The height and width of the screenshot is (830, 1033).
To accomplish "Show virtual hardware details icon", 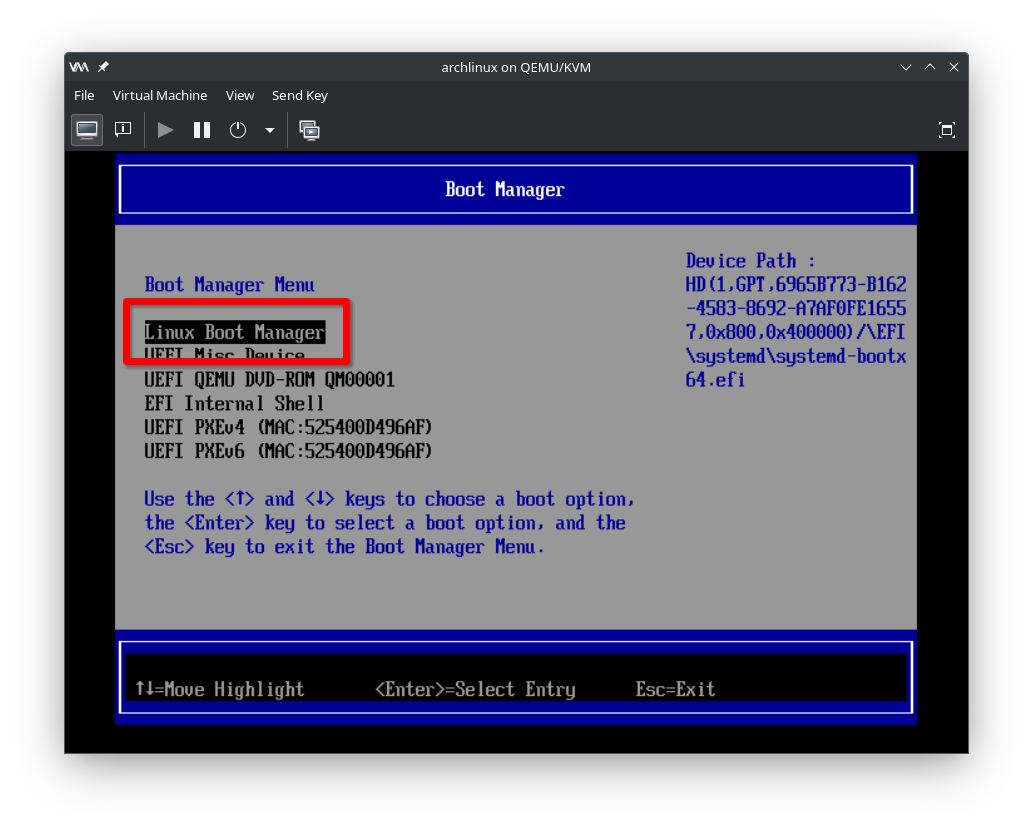I will point(122,130).
